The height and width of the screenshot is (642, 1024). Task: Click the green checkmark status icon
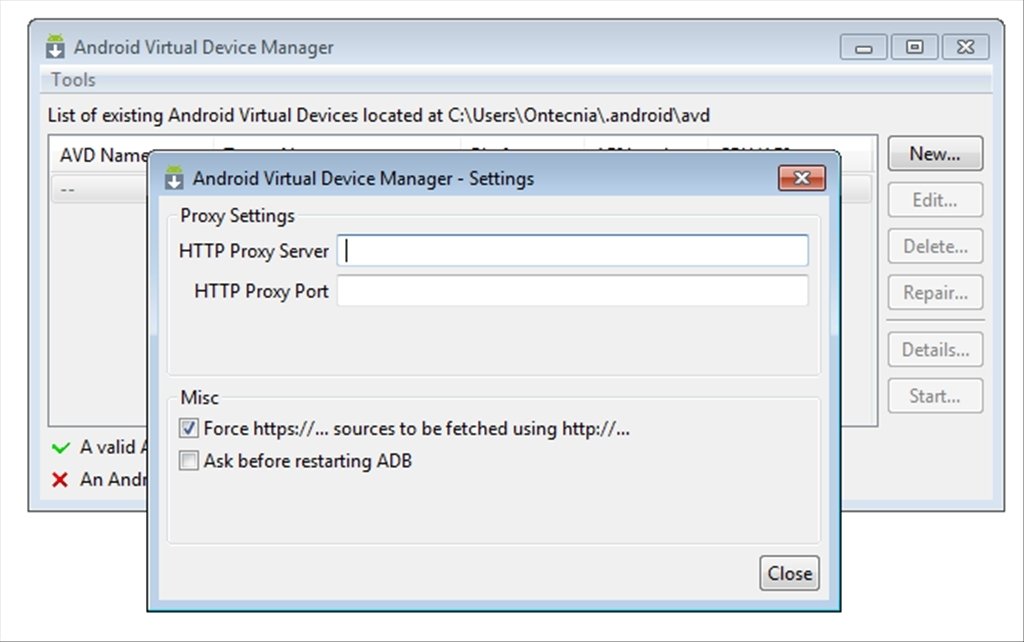60,447
